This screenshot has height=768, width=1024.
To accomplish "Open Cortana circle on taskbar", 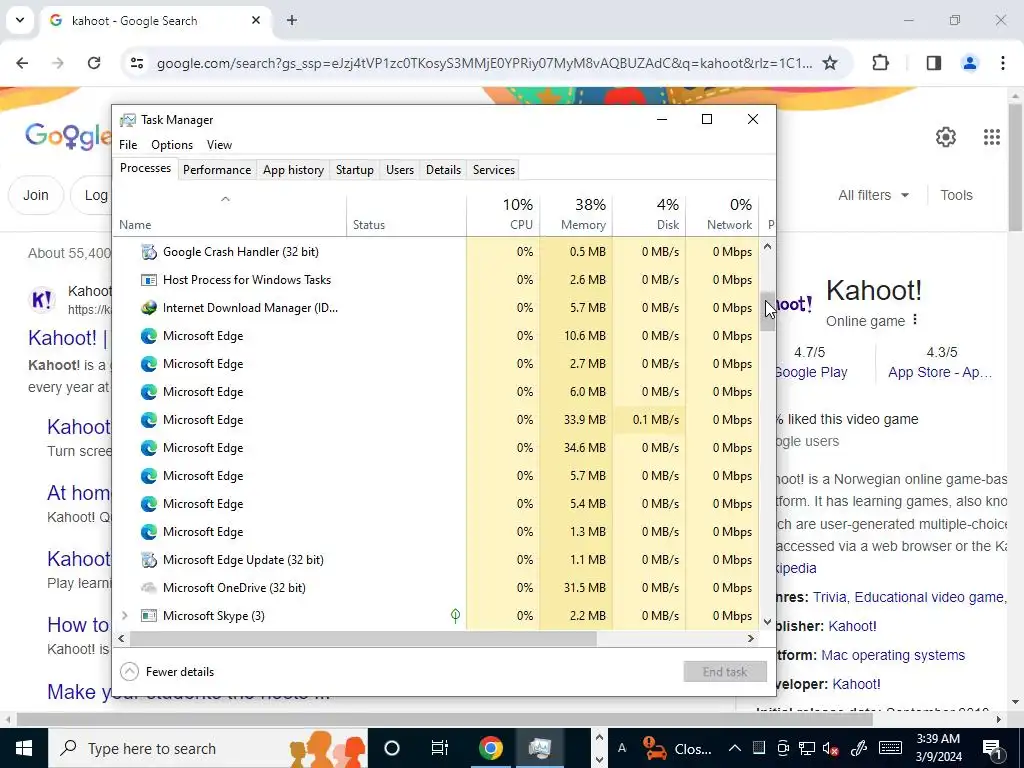I will [391, 748].
